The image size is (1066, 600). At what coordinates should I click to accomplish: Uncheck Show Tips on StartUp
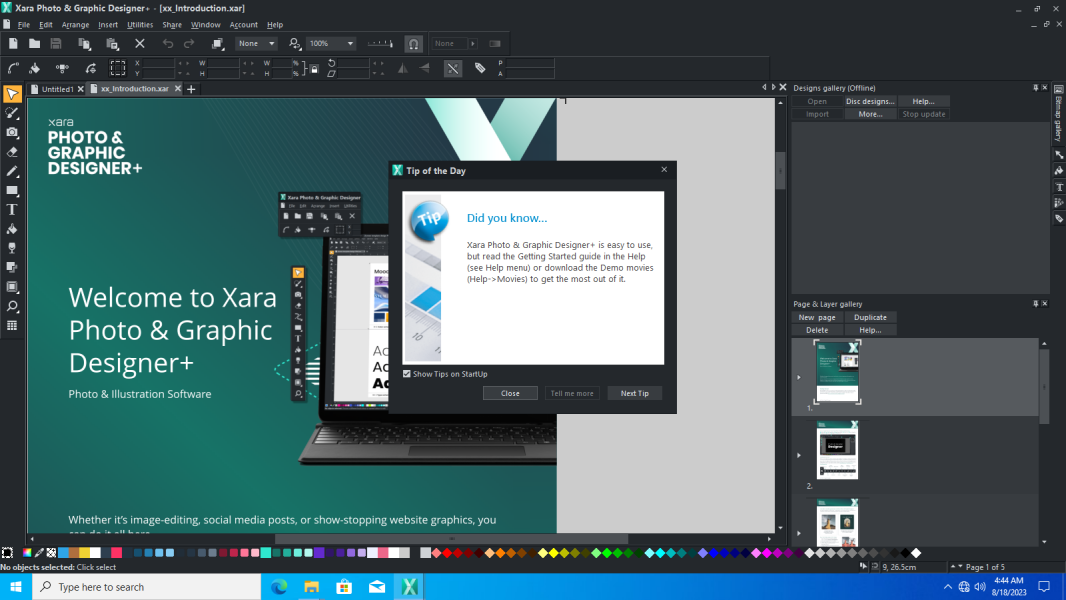(407, 374)
